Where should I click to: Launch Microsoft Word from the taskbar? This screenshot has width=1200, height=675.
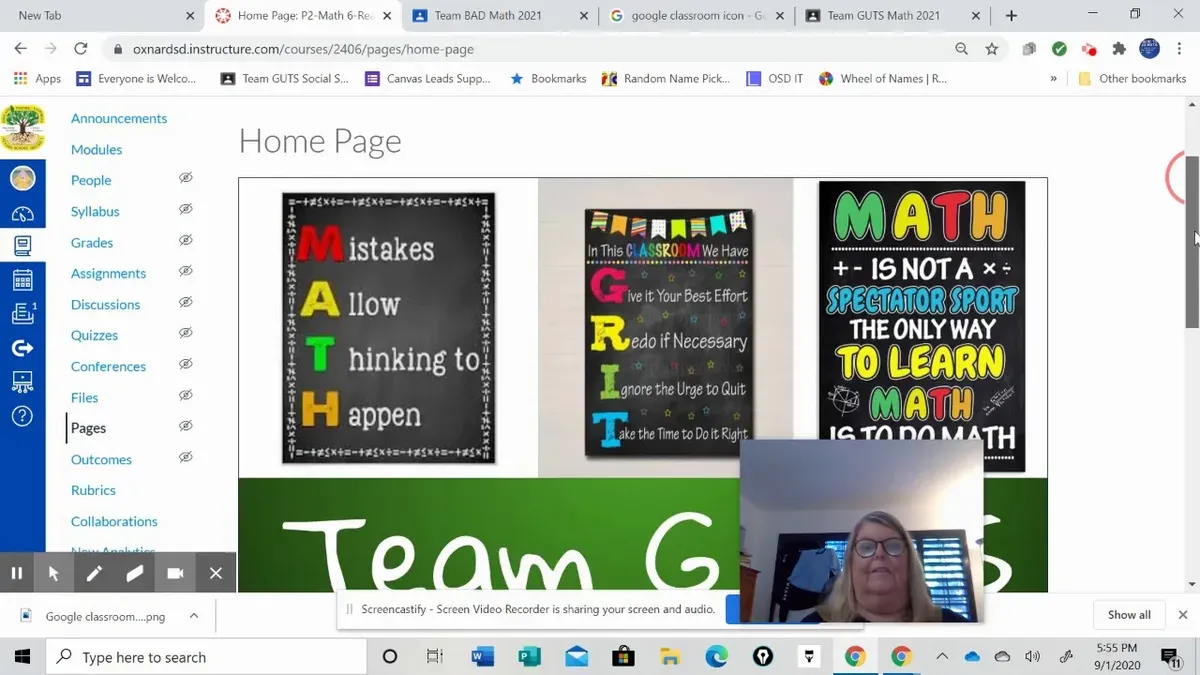[482, 657]
